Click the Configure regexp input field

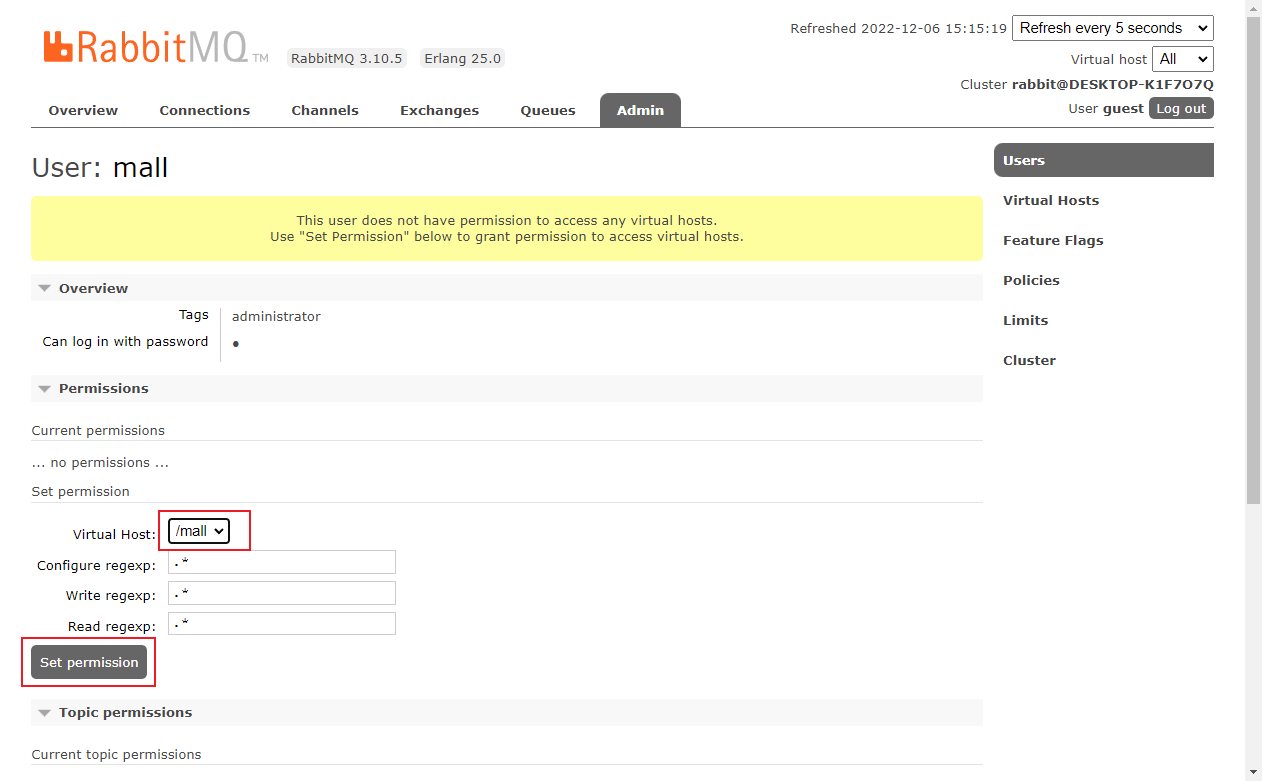click(282, 562)
